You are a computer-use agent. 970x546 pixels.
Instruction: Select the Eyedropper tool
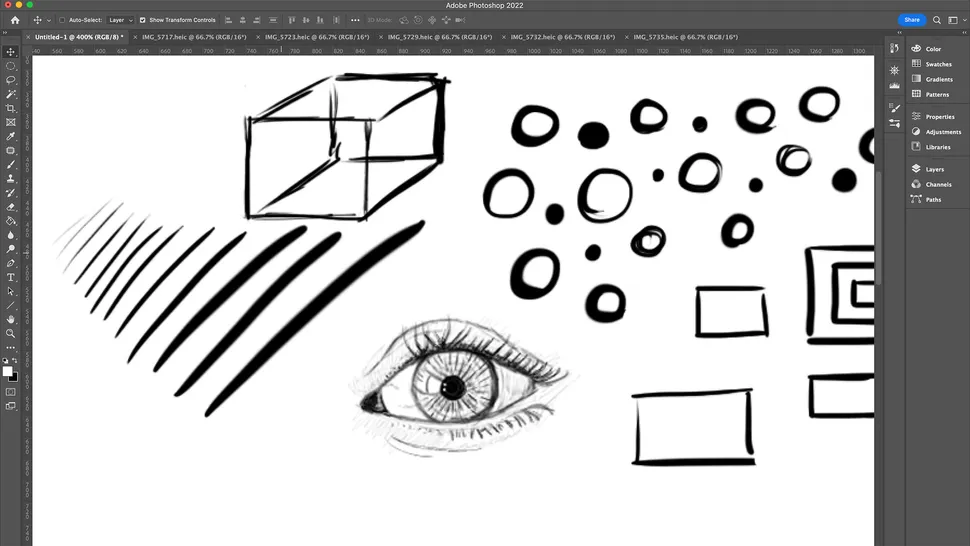coord(11,136)
